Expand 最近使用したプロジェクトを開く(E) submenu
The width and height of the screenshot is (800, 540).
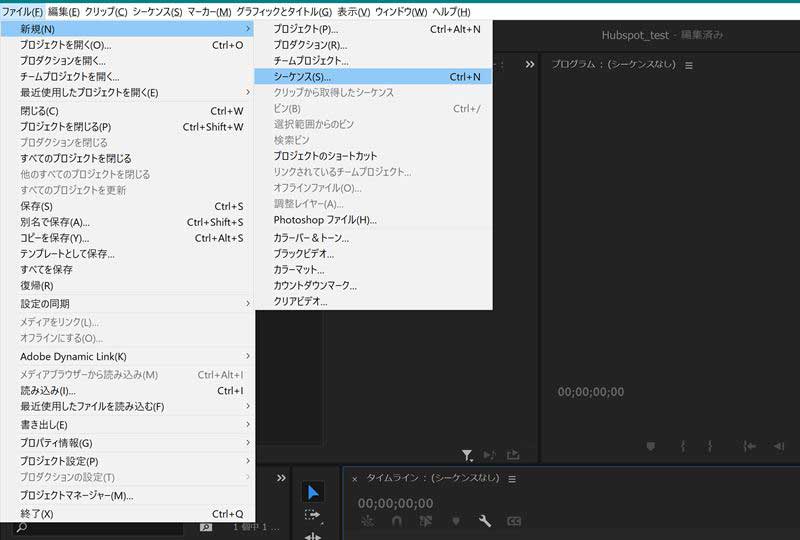click(x=127, y=92)
